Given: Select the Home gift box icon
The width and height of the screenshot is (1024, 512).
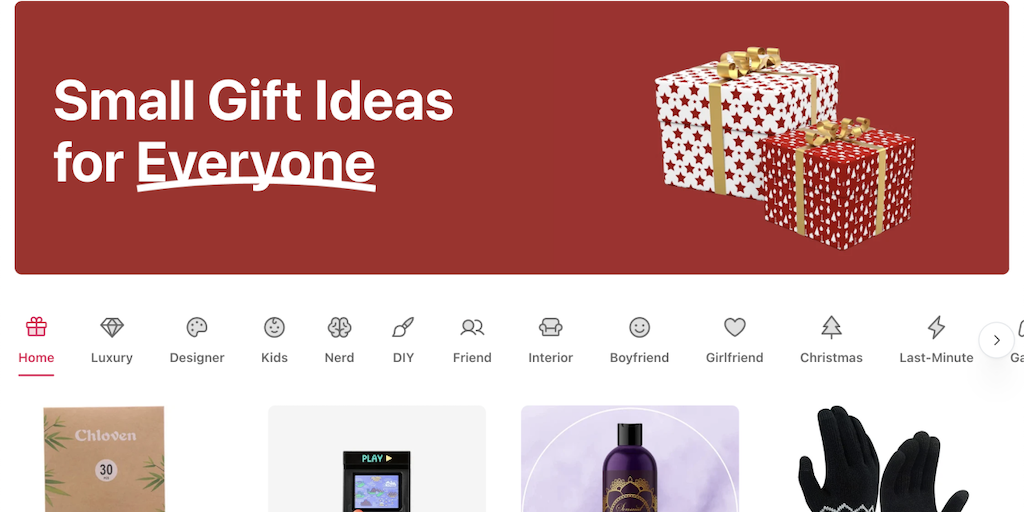Looking at the screenshot, I should pyautogui.click(x=36, y=327).
